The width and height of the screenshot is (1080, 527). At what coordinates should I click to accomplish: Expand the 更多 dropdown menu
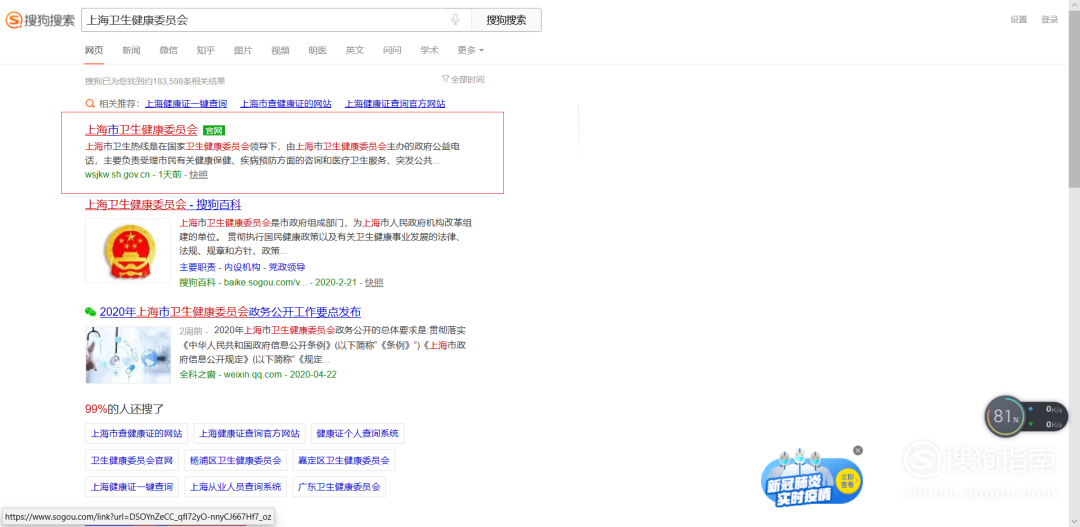click(x=470, y=50)
